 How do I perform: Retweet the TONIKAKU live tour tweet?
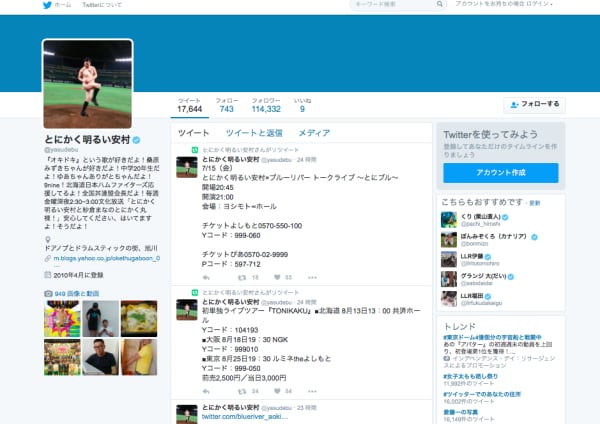coord(241,390)
